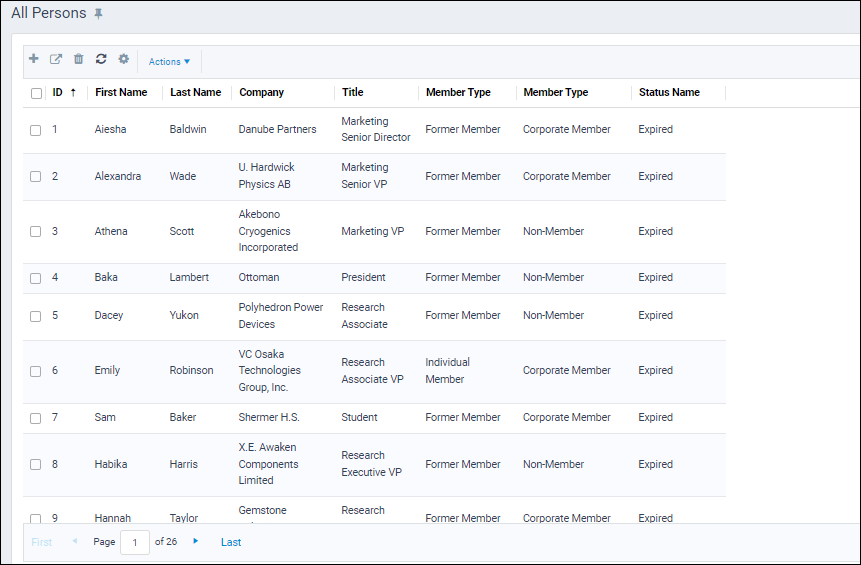Click the pin icon next to All Persons
Screen dimensions: 861x565
(x=98, y=14)
